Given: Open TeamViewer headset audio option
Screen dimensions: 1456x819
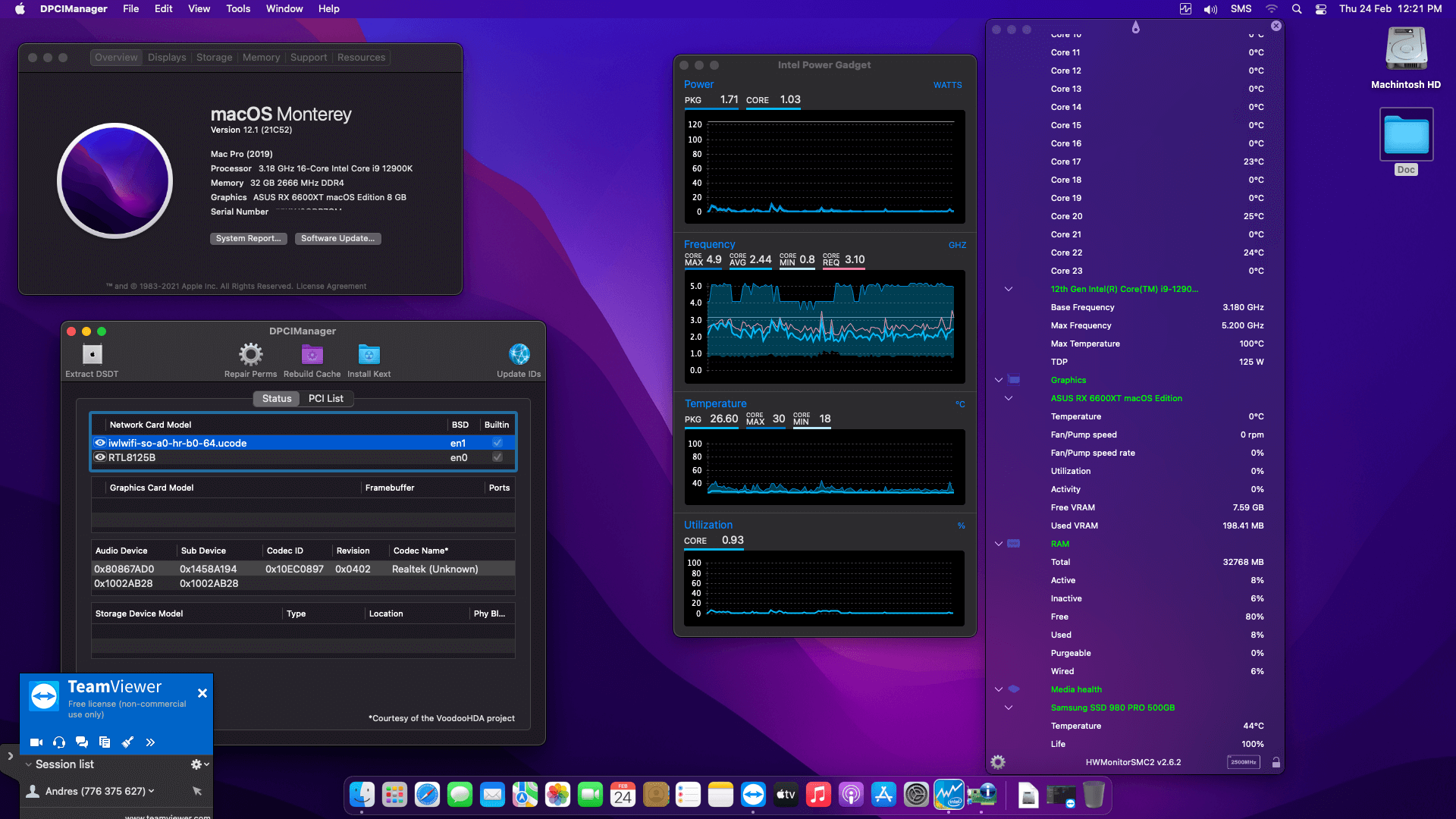Looking at the screenshot, I should [59, 742].
